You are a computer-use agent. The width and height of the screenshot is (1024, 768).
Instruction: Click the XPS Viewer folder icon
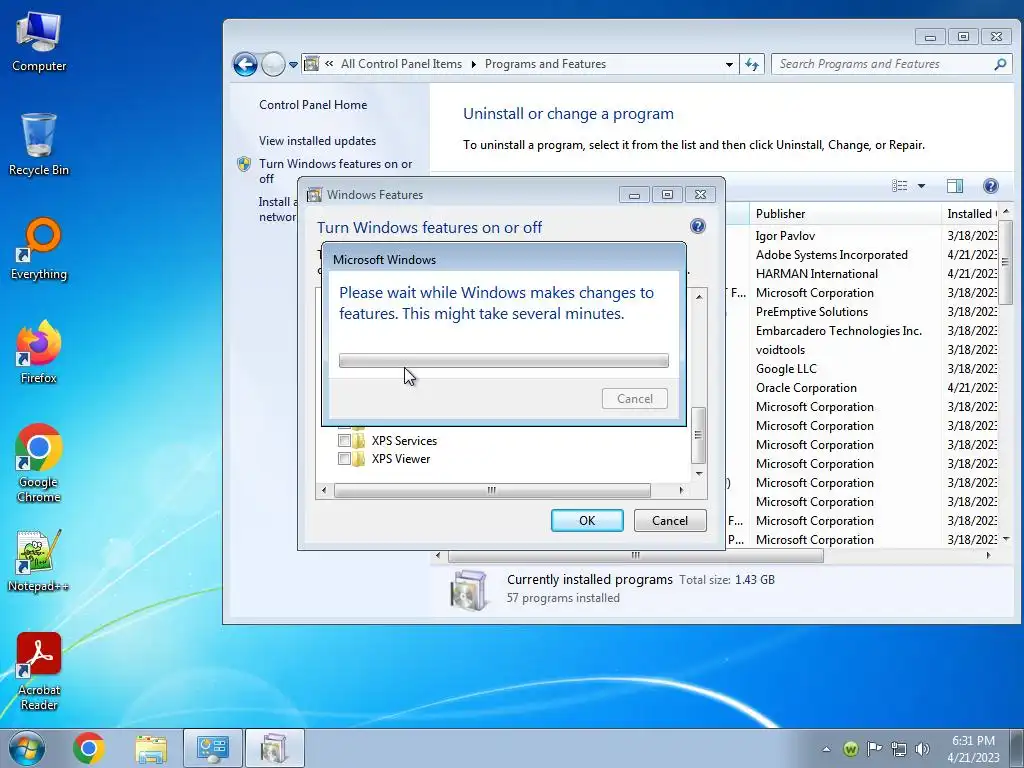[359, 459]
